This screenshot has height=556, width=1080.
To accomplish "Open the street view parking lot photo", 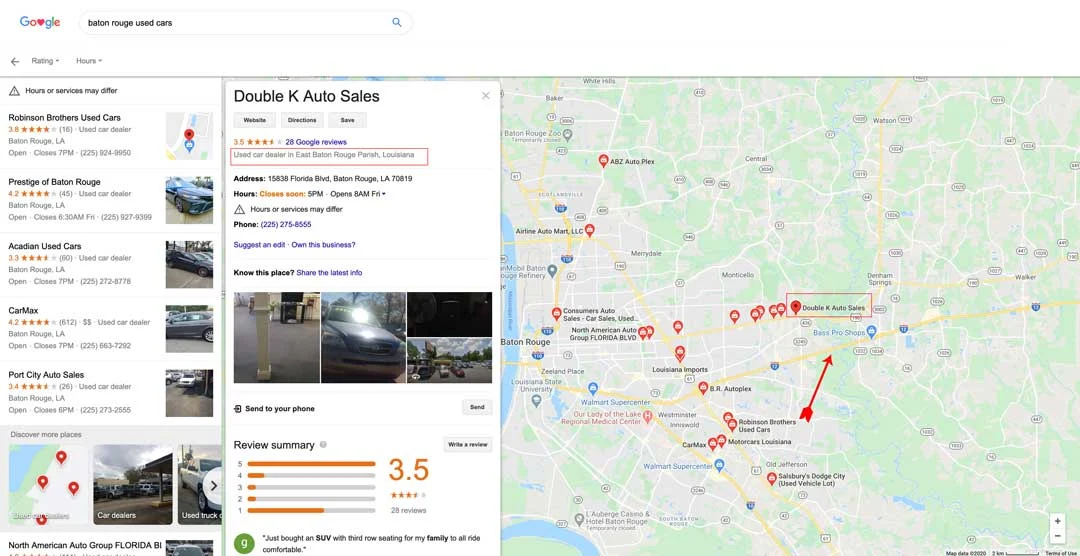I will tap(450, 360).
